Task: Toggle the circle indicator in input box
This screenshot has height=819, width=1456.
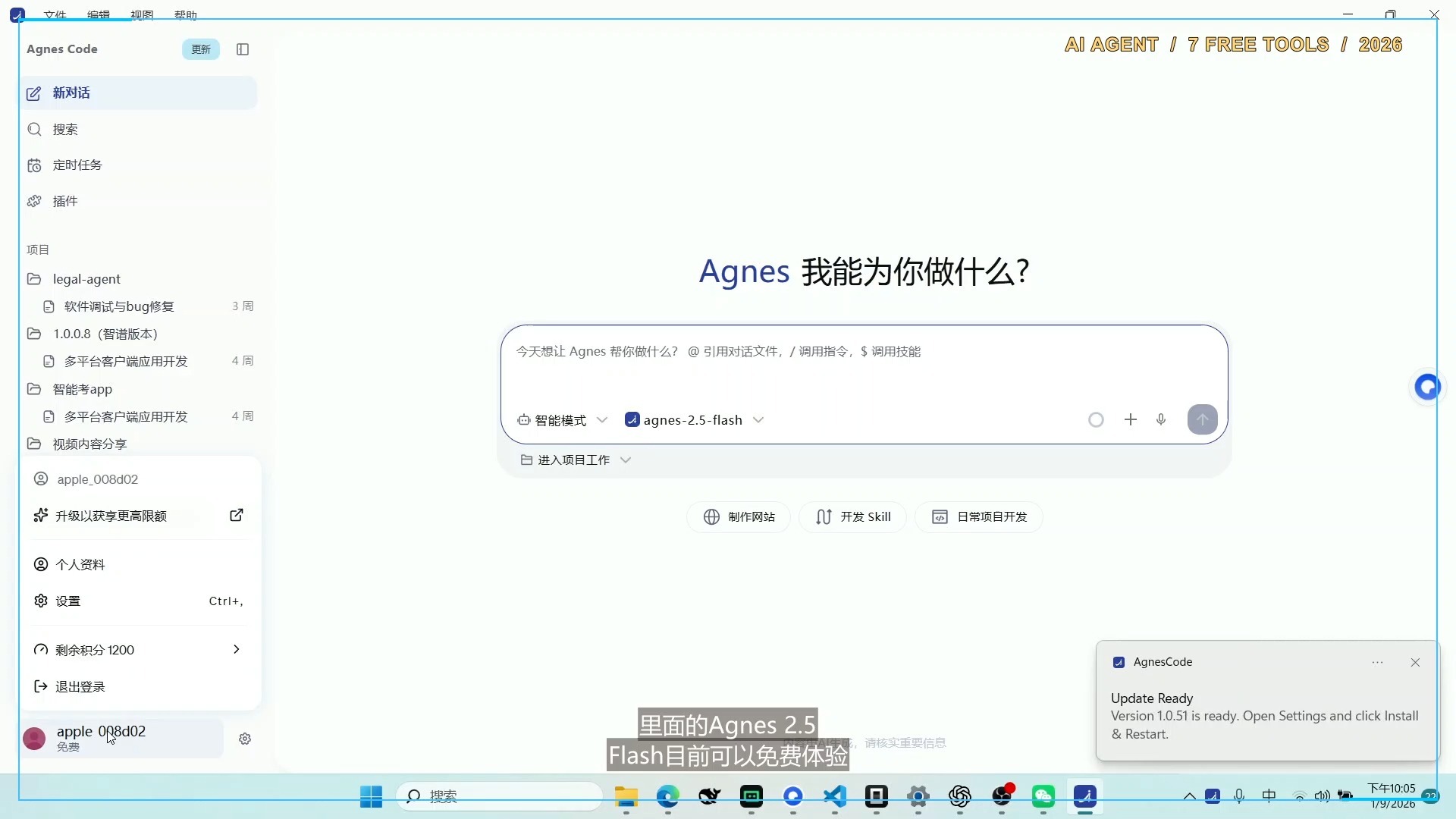Action: point(1096,419)
